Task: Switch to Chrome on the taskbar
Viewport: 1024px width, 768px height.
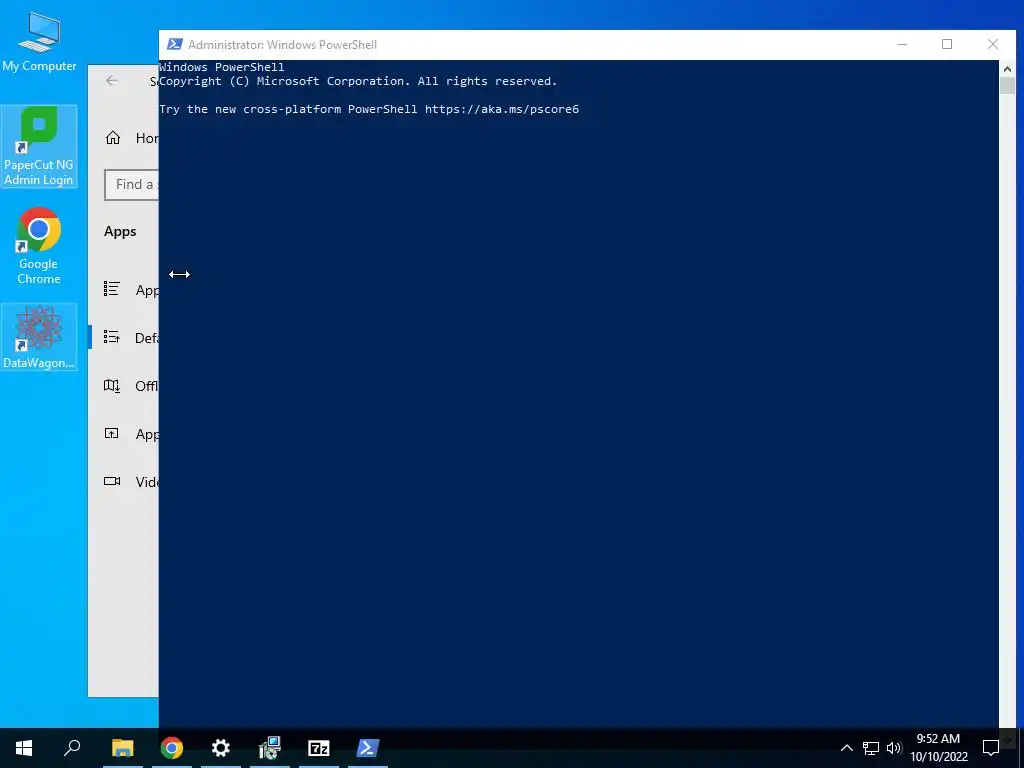Action: click(172, 748)
